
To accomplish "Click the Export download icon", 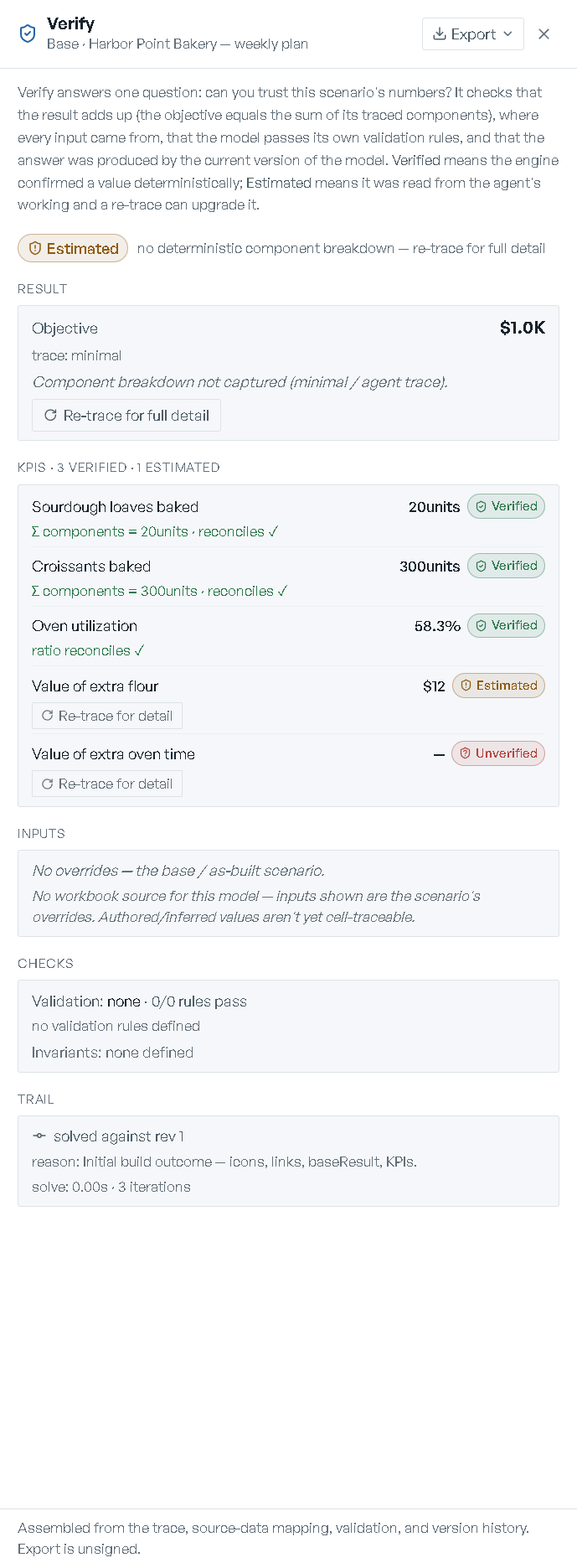I will pos(439,34).
